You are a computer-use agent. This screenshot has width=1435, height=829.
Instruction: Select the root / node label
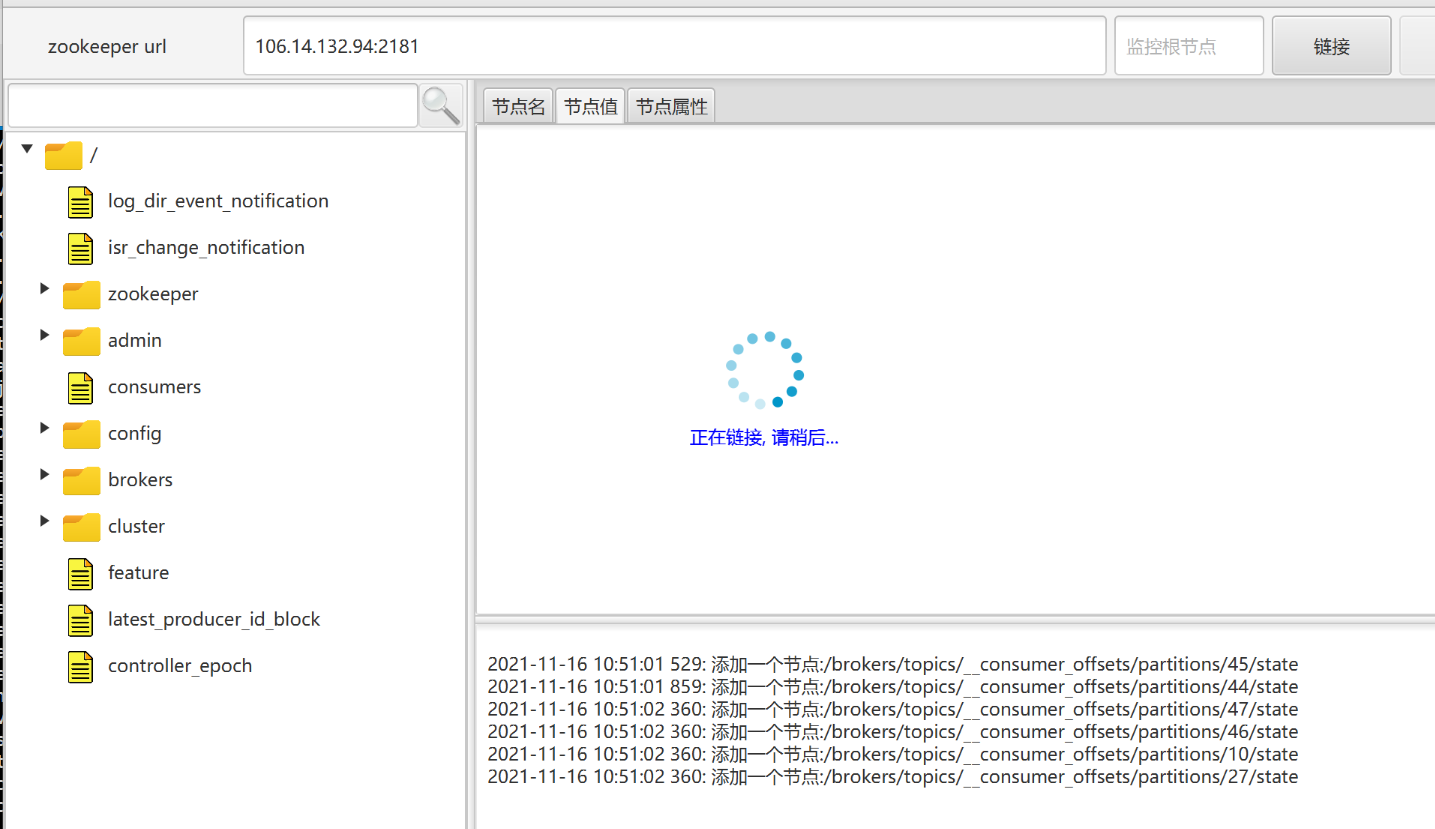coord(94,155)
